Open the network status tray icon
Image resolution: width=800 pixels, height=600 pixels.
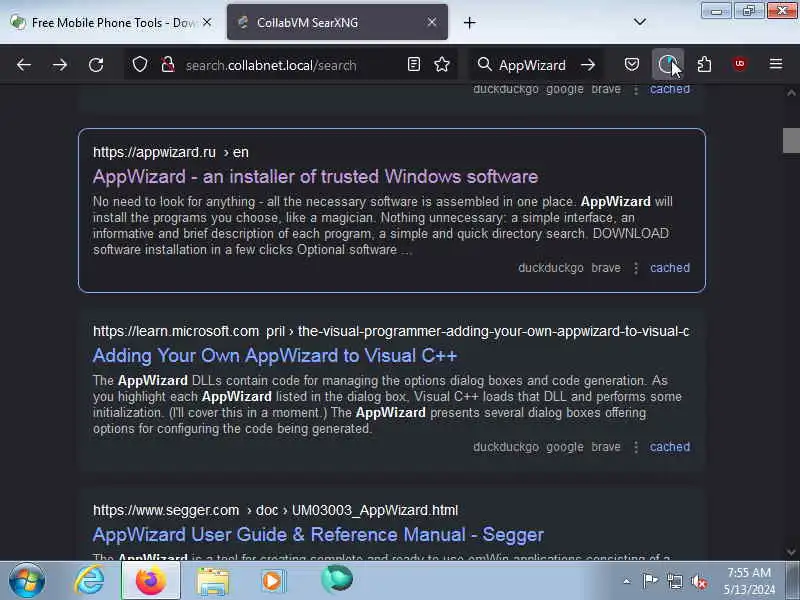tap(674, 581)
